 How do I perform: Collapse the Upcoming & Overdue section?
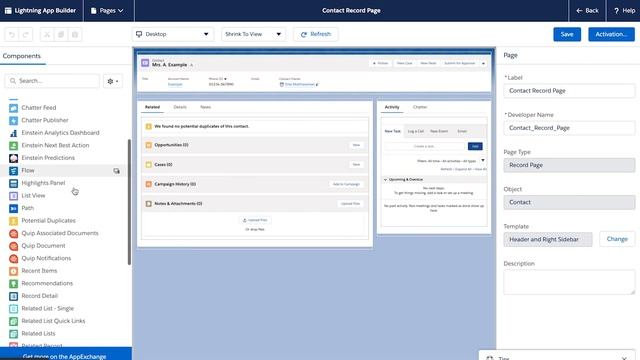[x=385, y=180]
